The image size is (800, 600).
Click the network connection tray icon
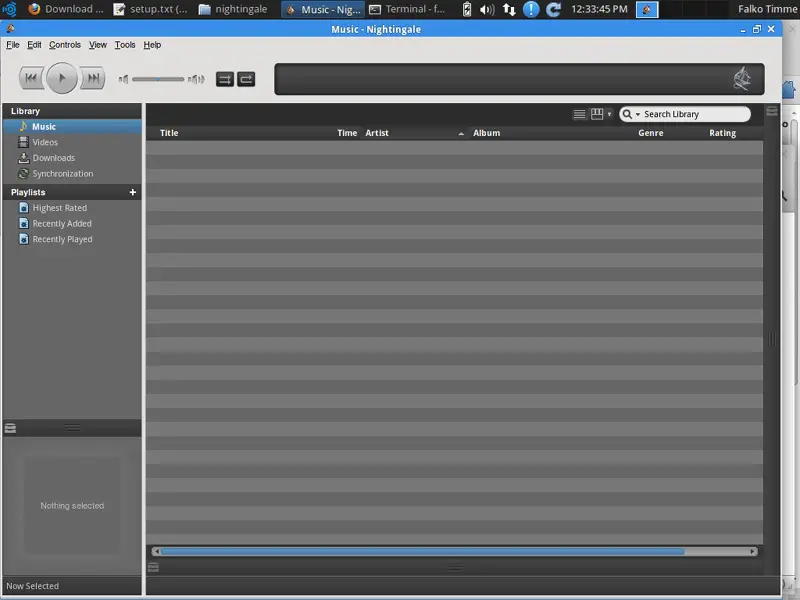(x=509, y=9)
